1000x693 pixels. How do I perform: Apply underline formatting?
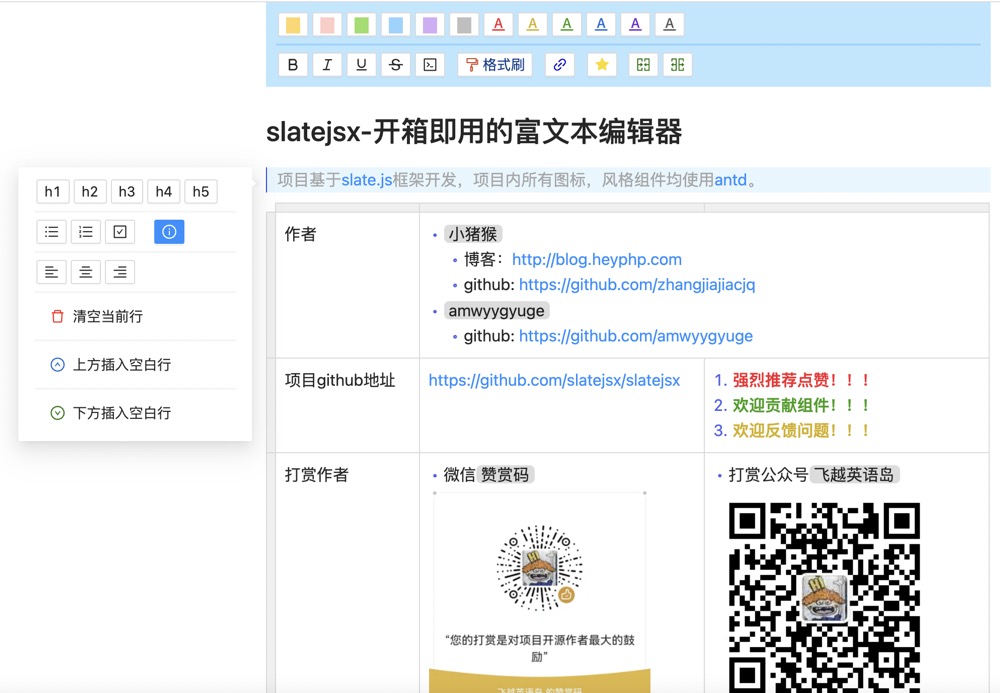point(362,64)
